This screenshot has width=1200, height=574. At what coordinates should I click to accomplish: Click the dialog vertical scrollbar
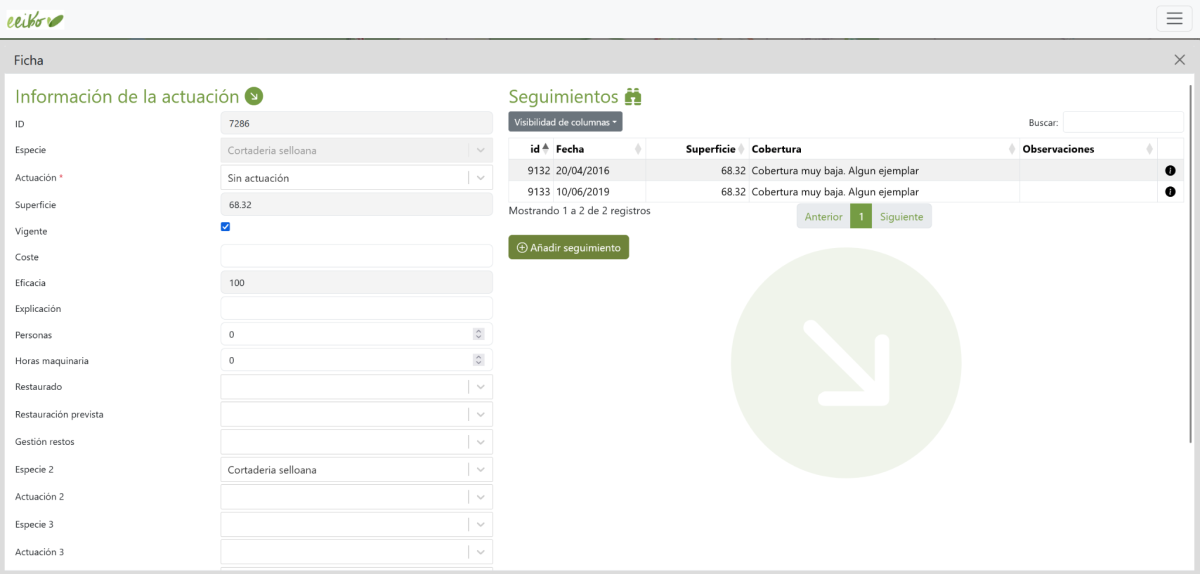tap(1190, 262)
